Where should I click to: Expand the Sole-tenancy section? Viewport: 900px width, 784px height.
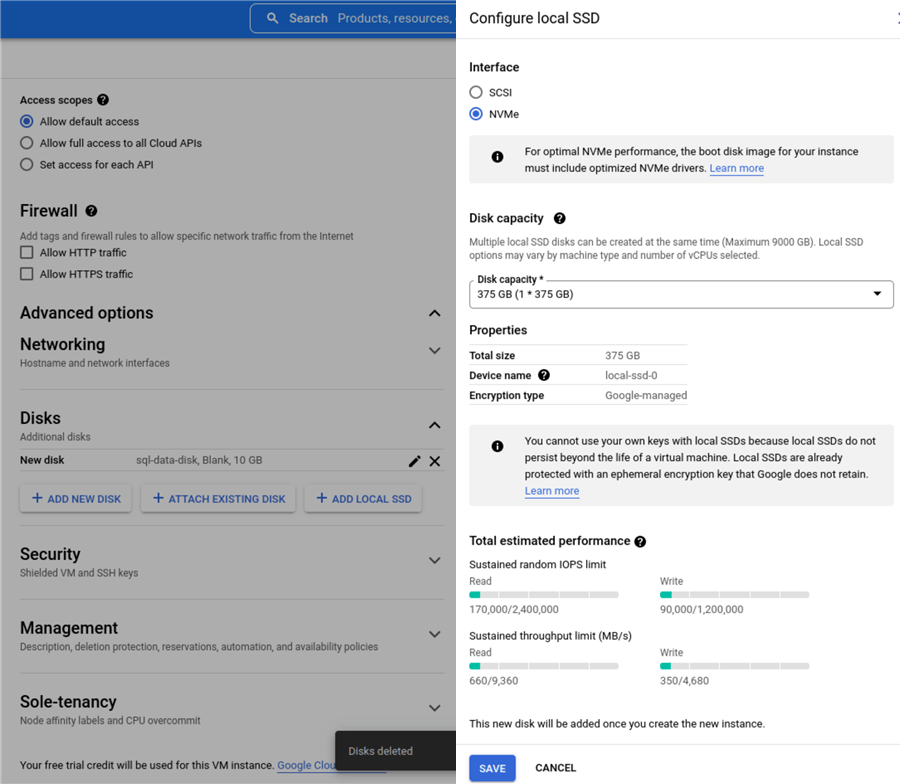435,708
